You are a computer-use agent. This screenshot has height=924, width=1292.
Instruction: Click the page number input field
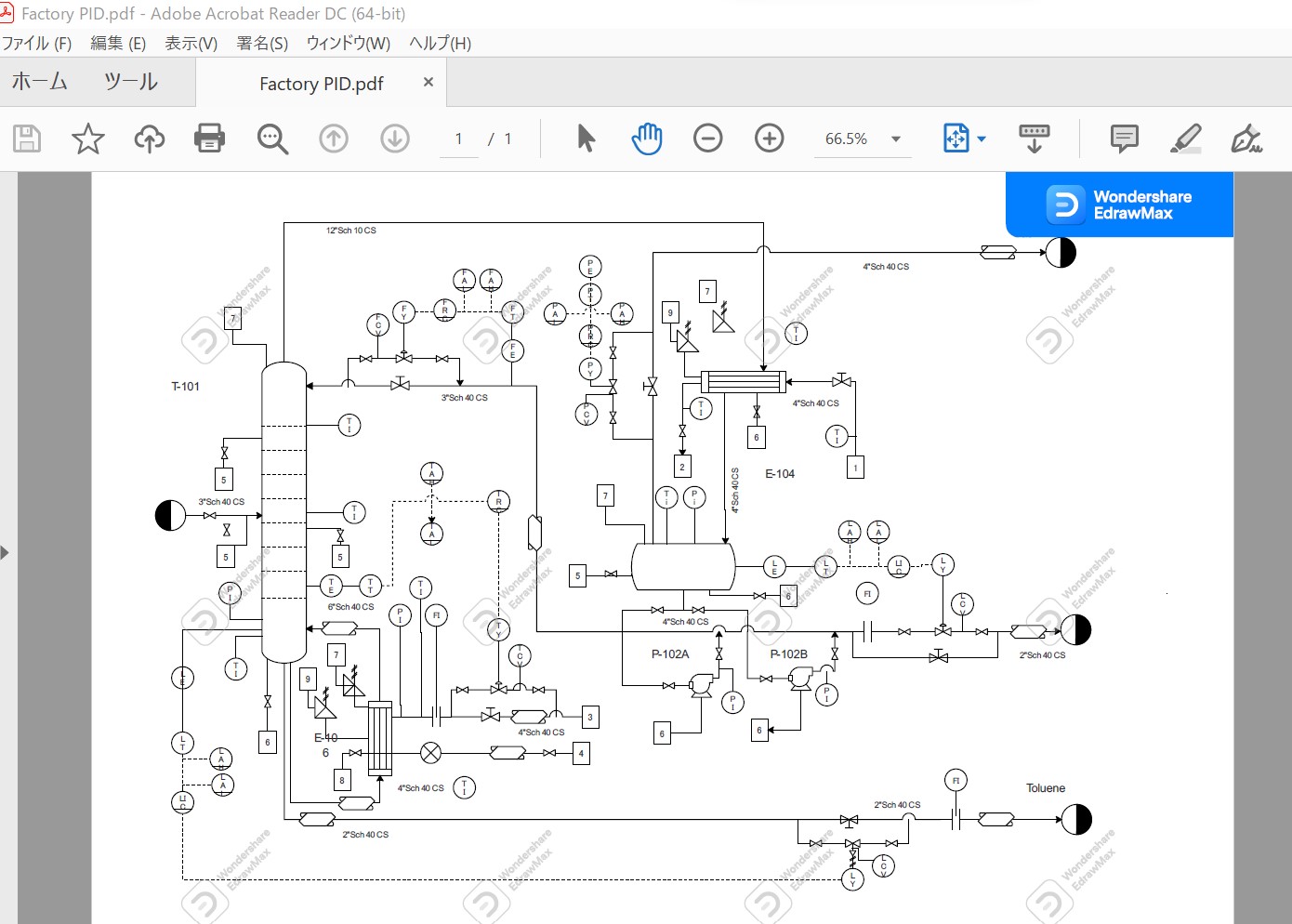click(458, 139)
